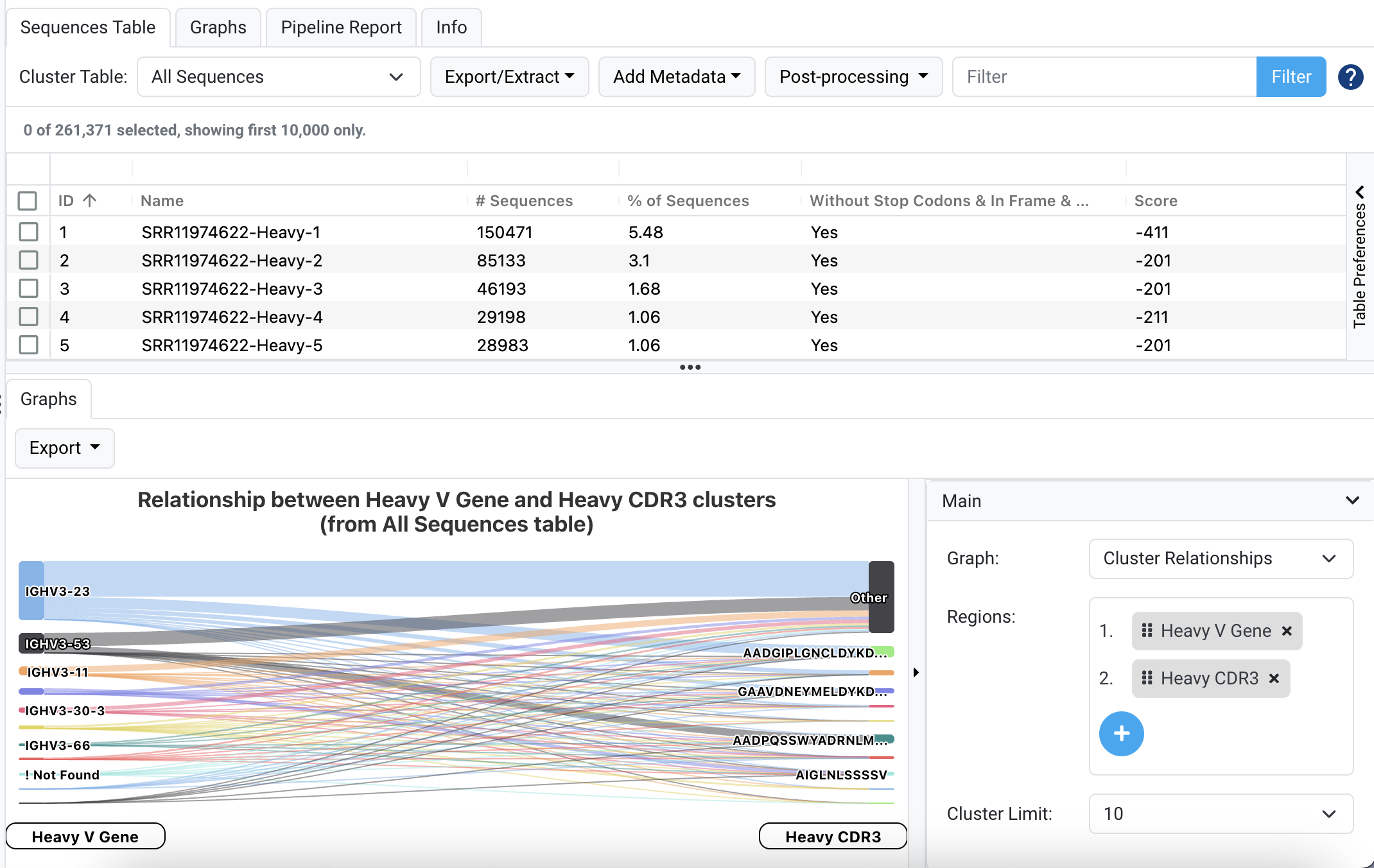Viewport: 1374px width, 868px height.
Task: Sort by the Score column header
Action: click(1156, 201)
